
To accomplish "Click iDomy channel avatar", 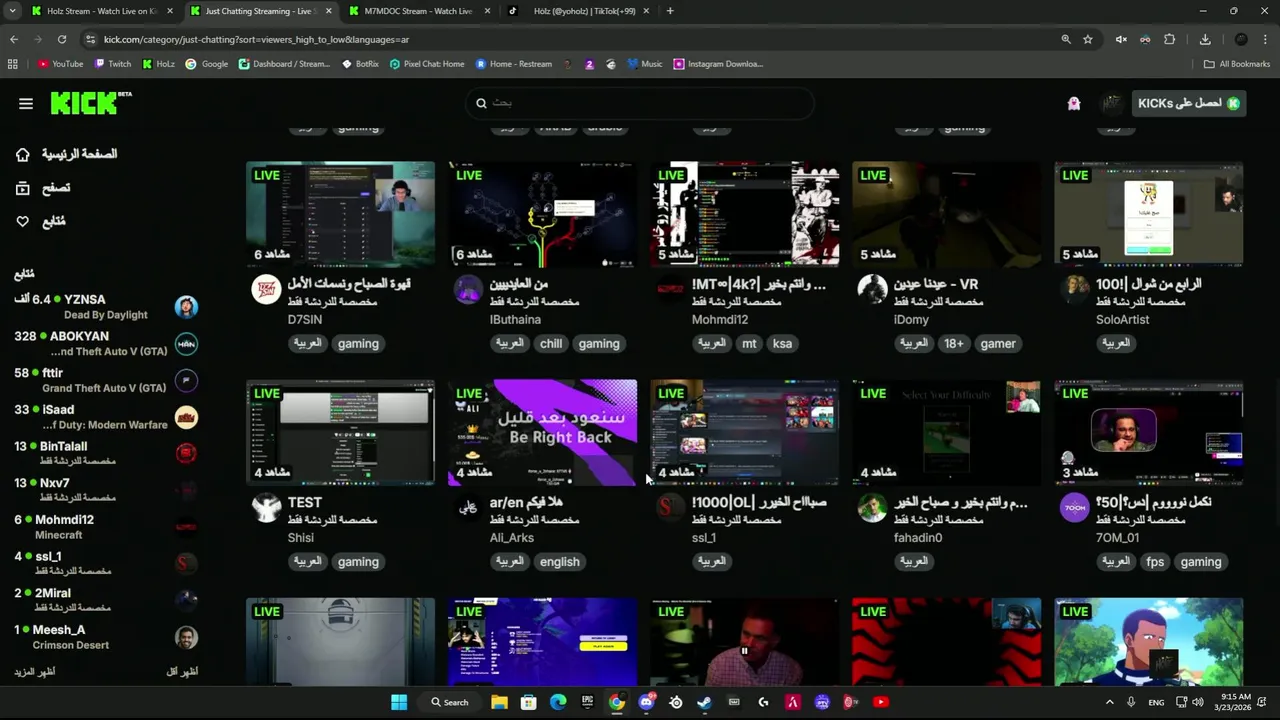I will (872, 289).
